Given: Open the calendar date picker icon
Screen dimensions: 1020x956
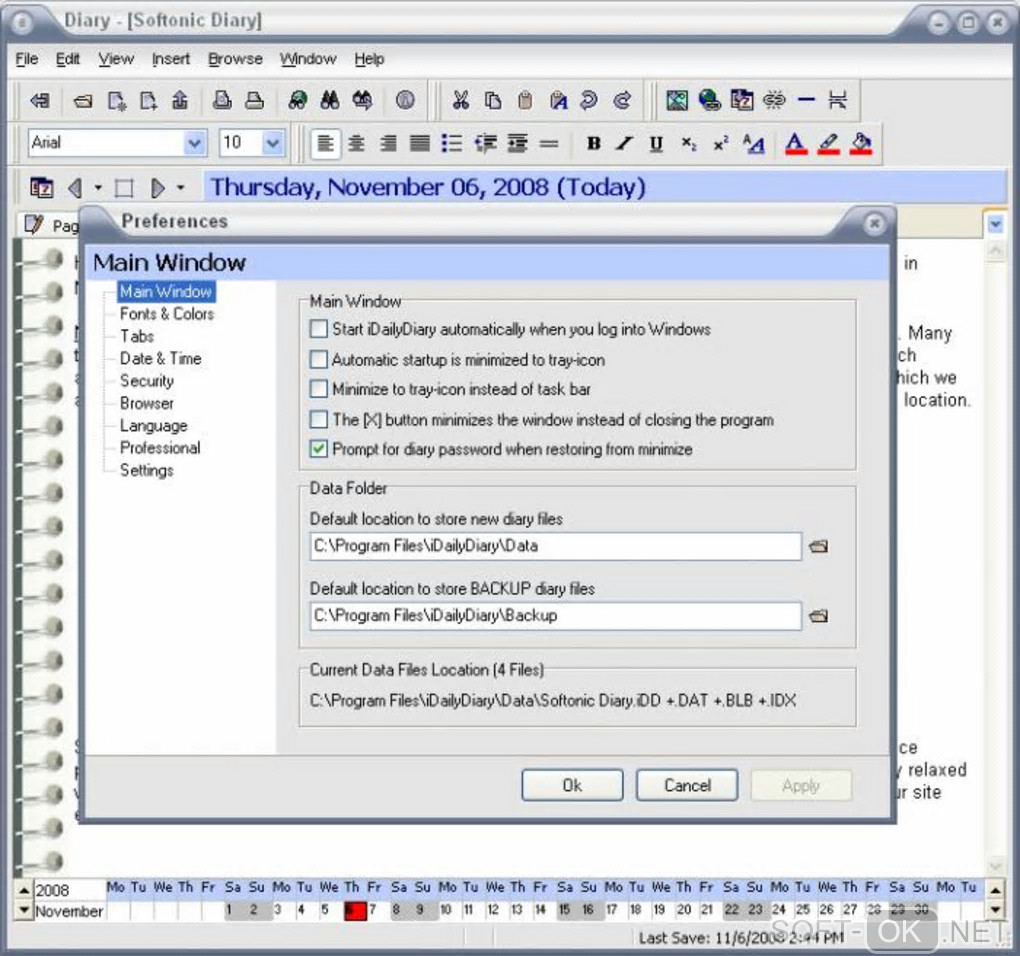Looking at the screenshot, I should (x=42, y=189).
